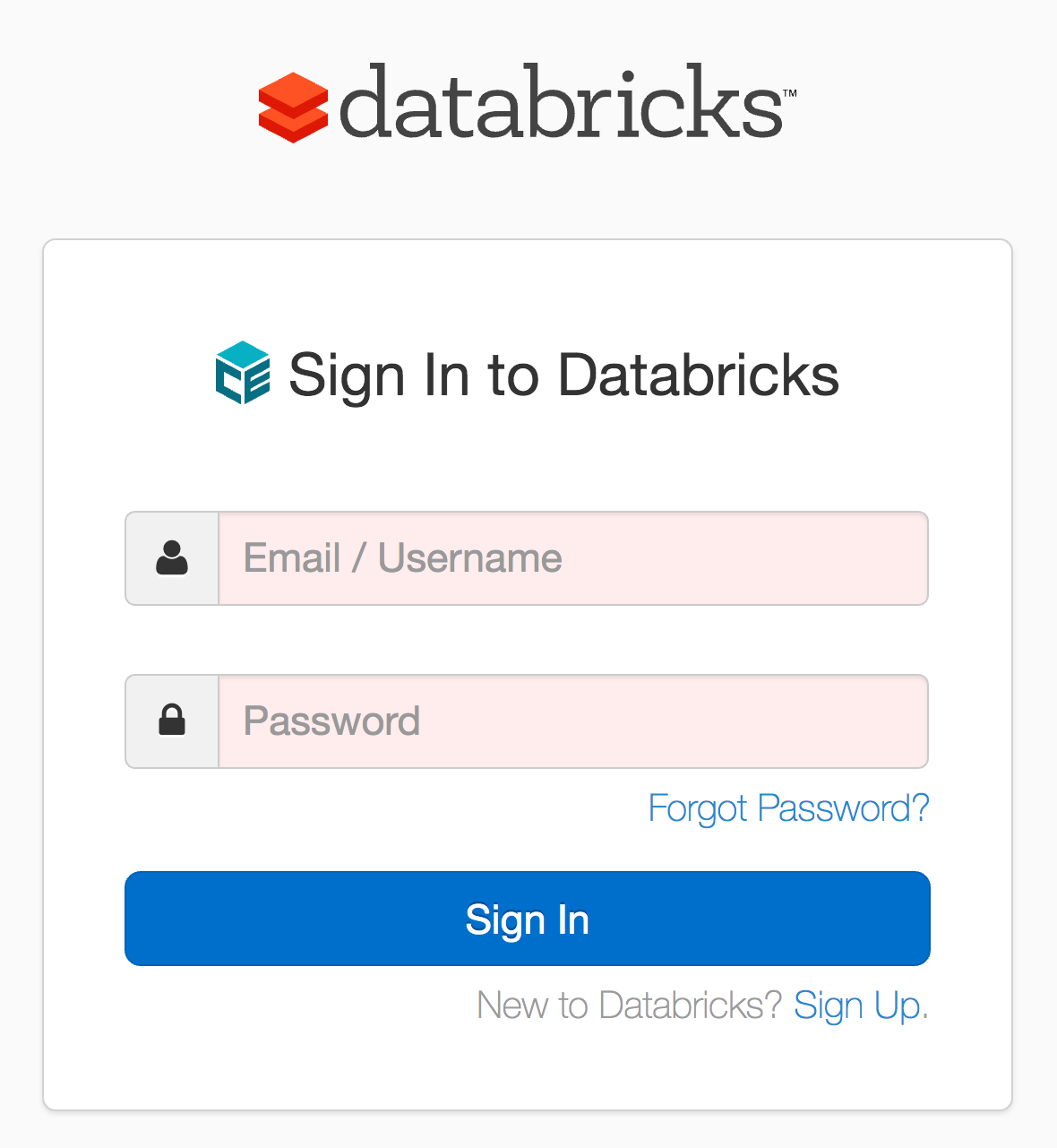Click the TM trademark symbol after databricks
This screenshot has height=1148, width=1057.
click(790, 93)
